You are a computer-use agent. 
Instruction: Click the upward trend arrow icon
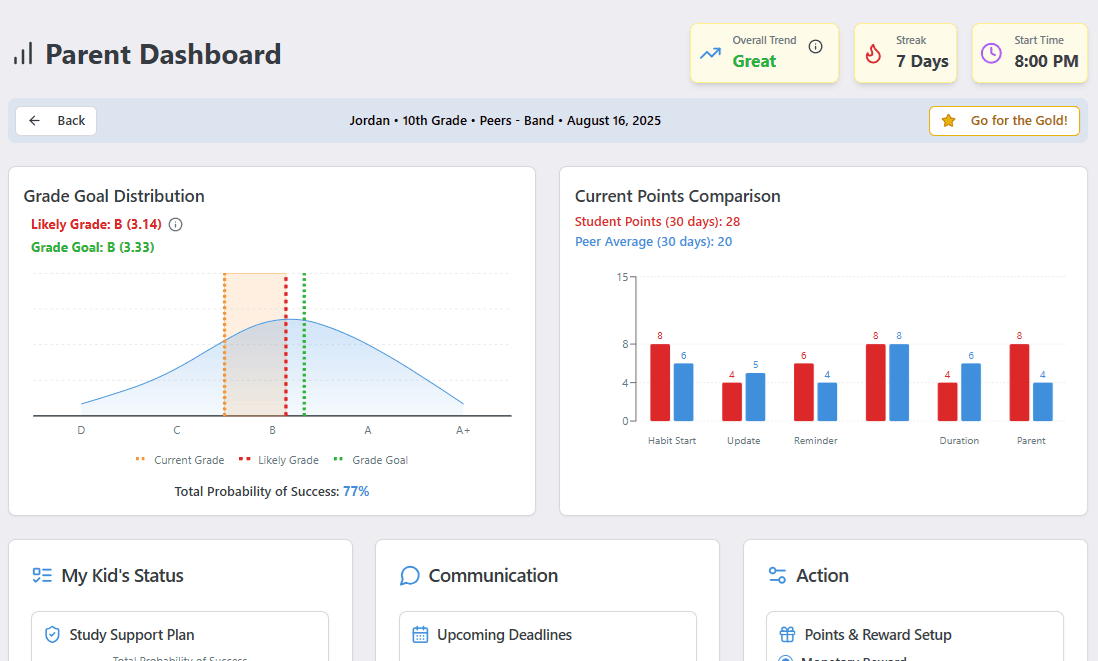pyautogui.click(x=710, y=54)
